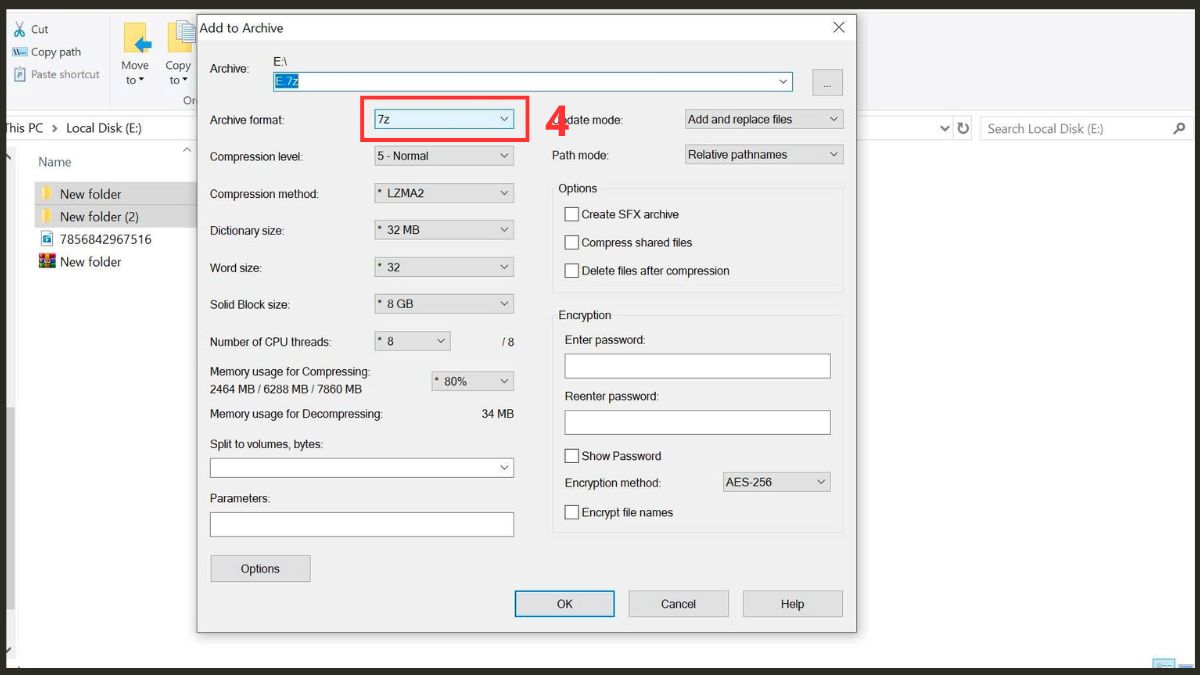Click the Options button

(260, 569)
